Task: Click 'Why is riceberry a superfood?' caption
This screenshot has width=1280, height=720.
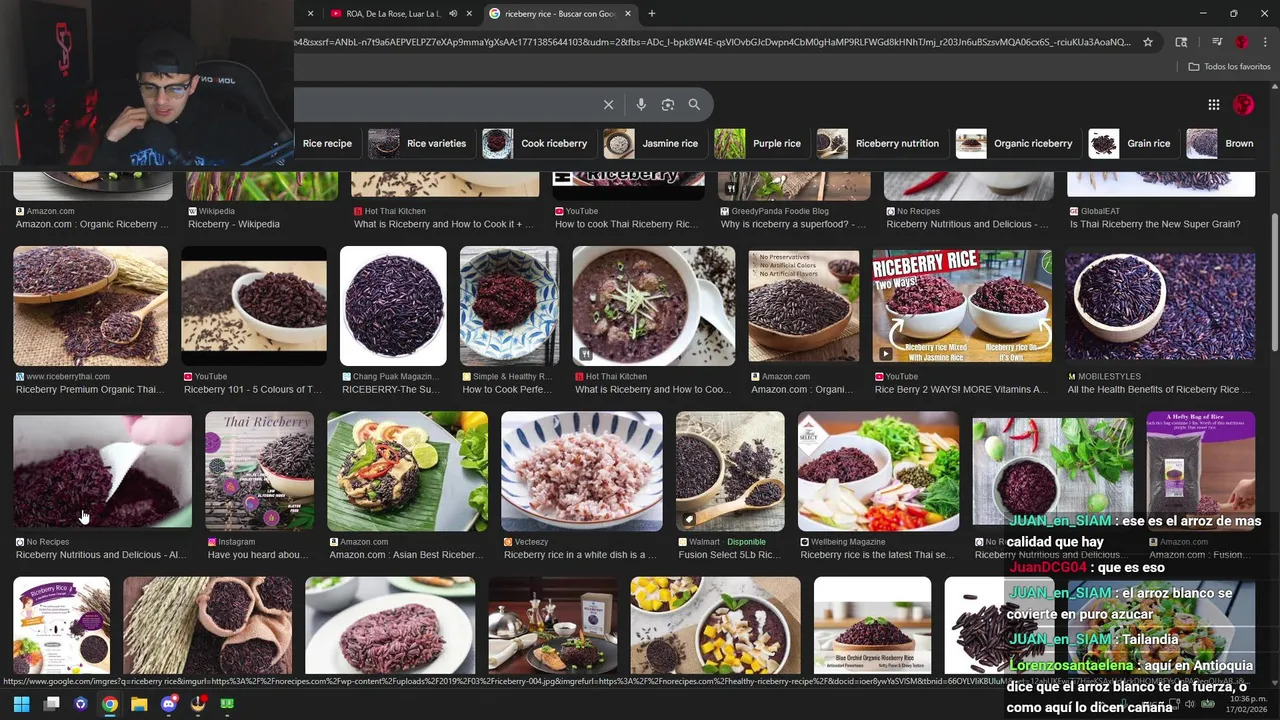Action: (793, 224)
